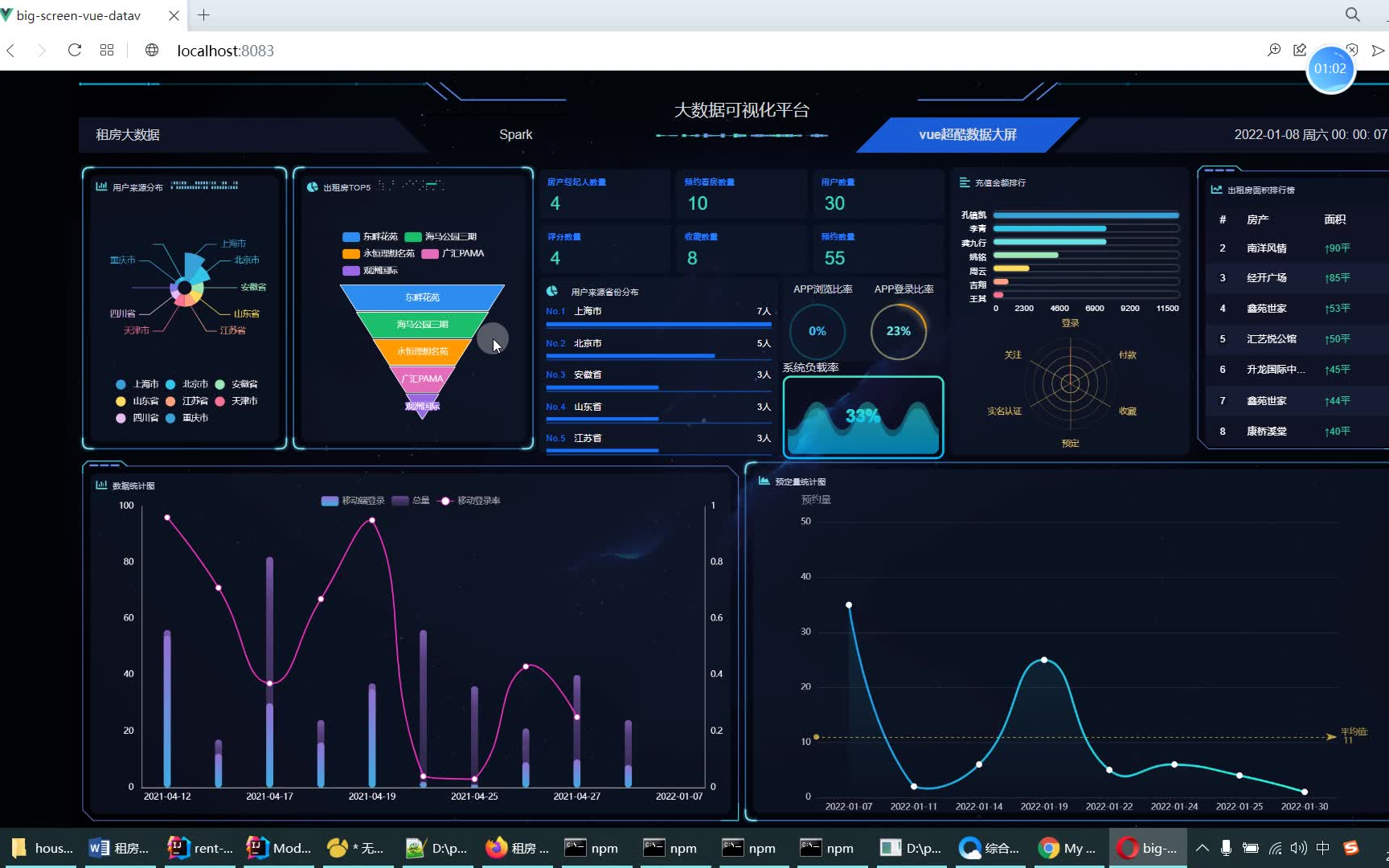This screenshot has height=868, width=1389.
Task: Click the 2021-04-19 peak point on pink line
Action: click(371, 521)
